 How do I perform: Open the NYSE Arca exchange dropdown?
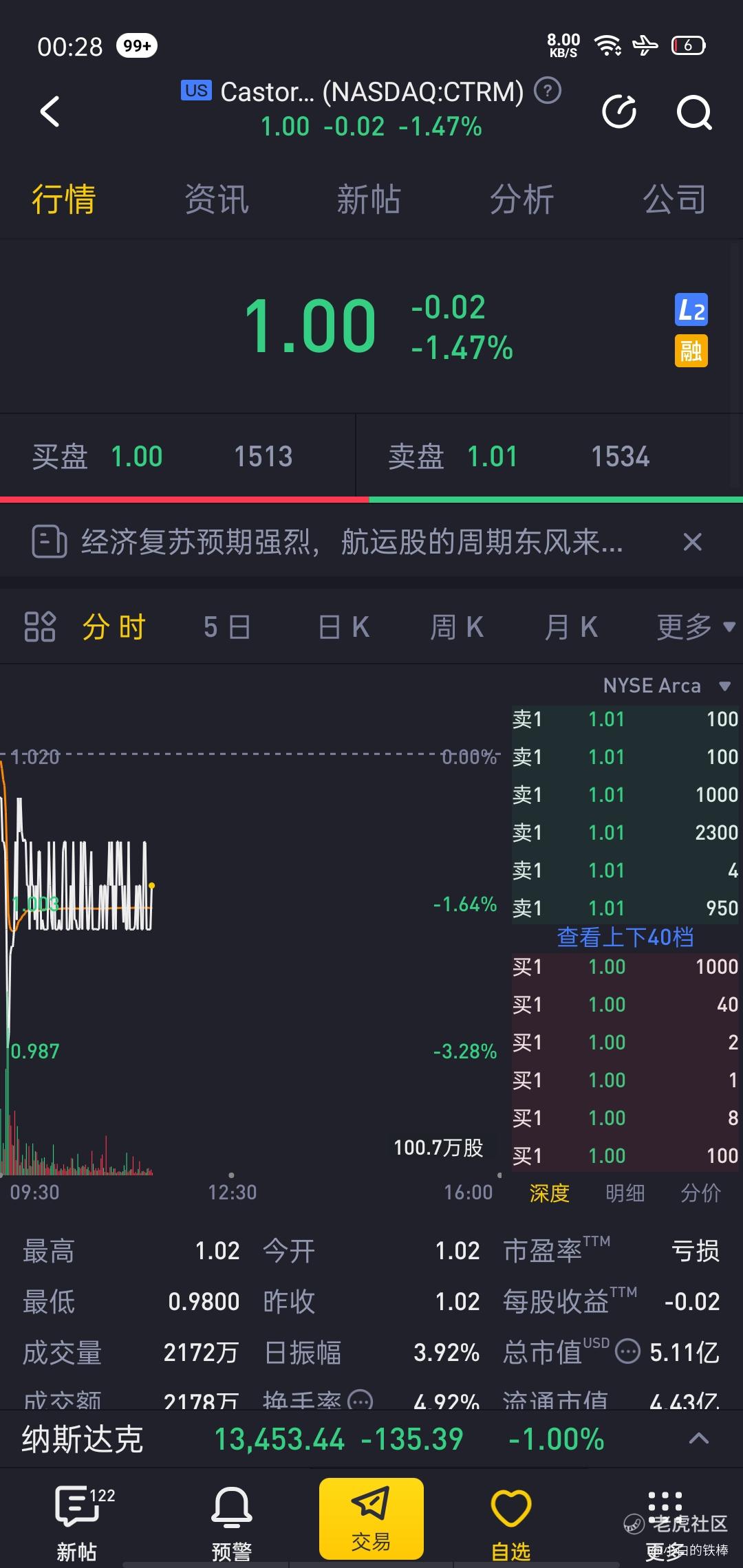666,686
